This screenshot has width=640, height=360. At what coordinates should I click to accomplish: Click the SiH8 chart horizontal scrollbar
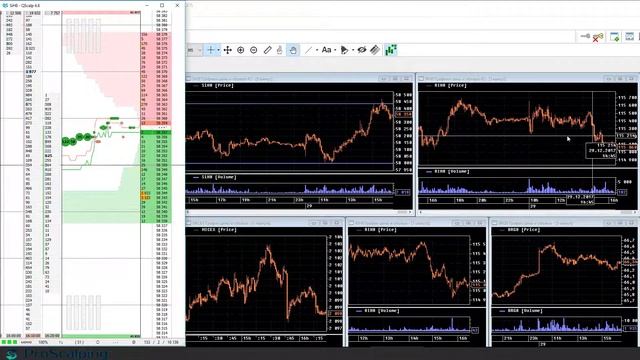coord(299,212)
